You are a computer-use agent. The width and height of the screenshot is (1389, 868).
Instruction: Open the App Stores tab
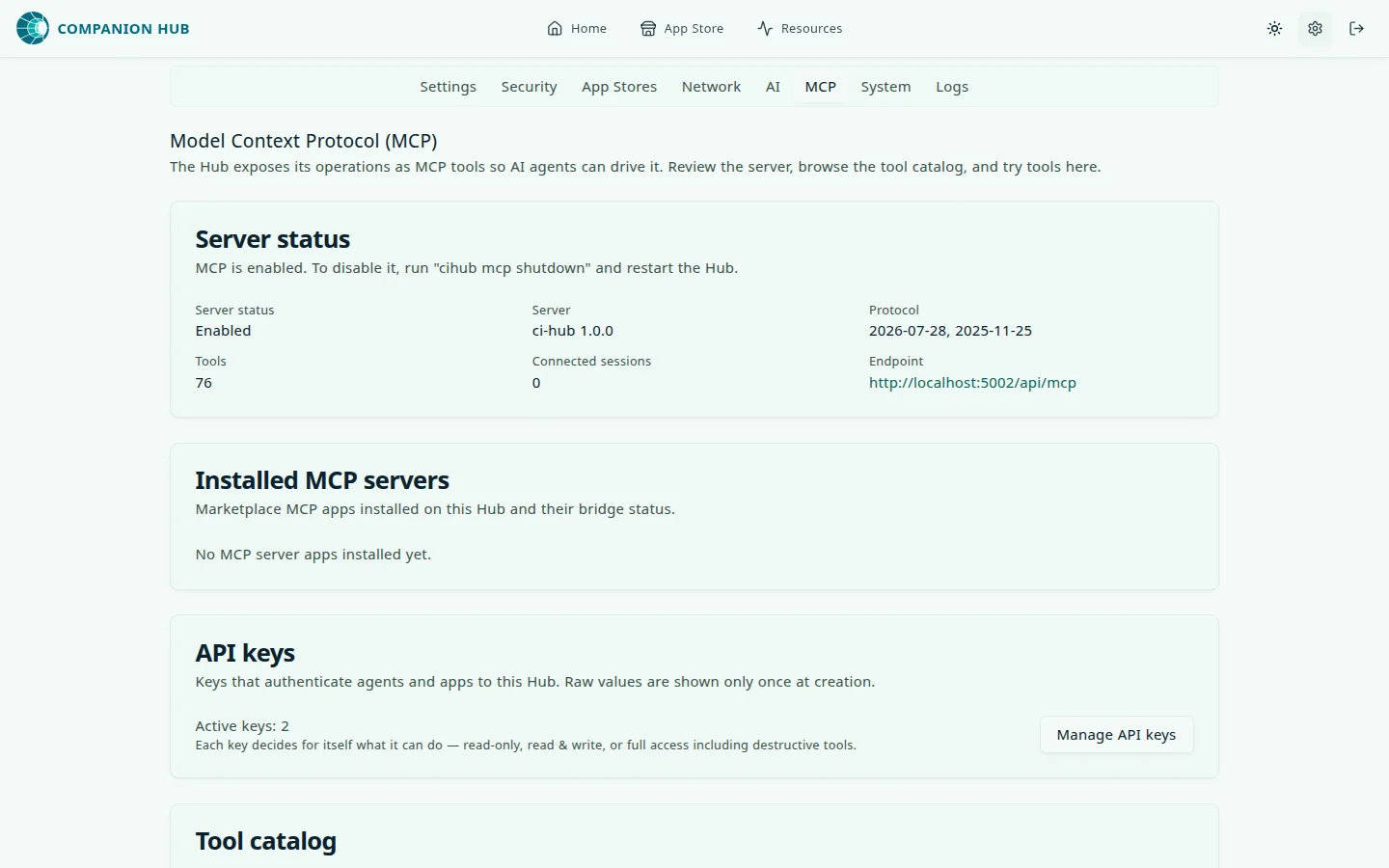coord(619,87)
